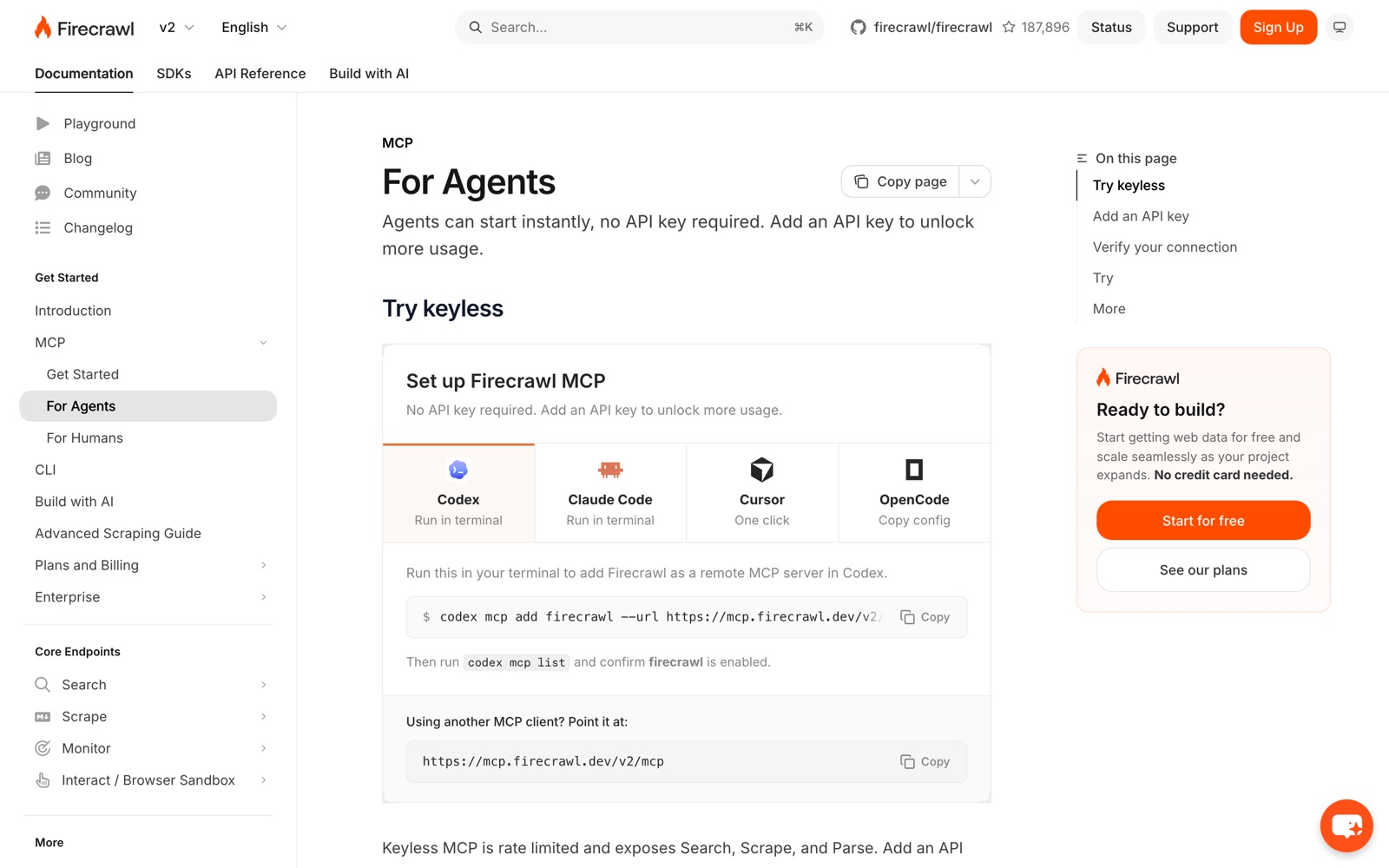The height and width of the screenshot is (868, 1389).
Task: Switch to the SDKs tab
Action: (174, 74)
